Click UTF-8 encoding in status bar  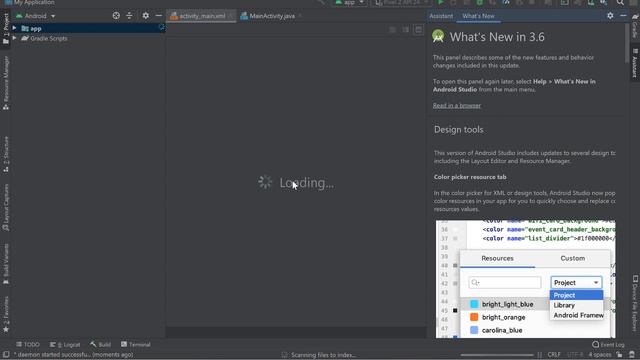pos(575,354)
